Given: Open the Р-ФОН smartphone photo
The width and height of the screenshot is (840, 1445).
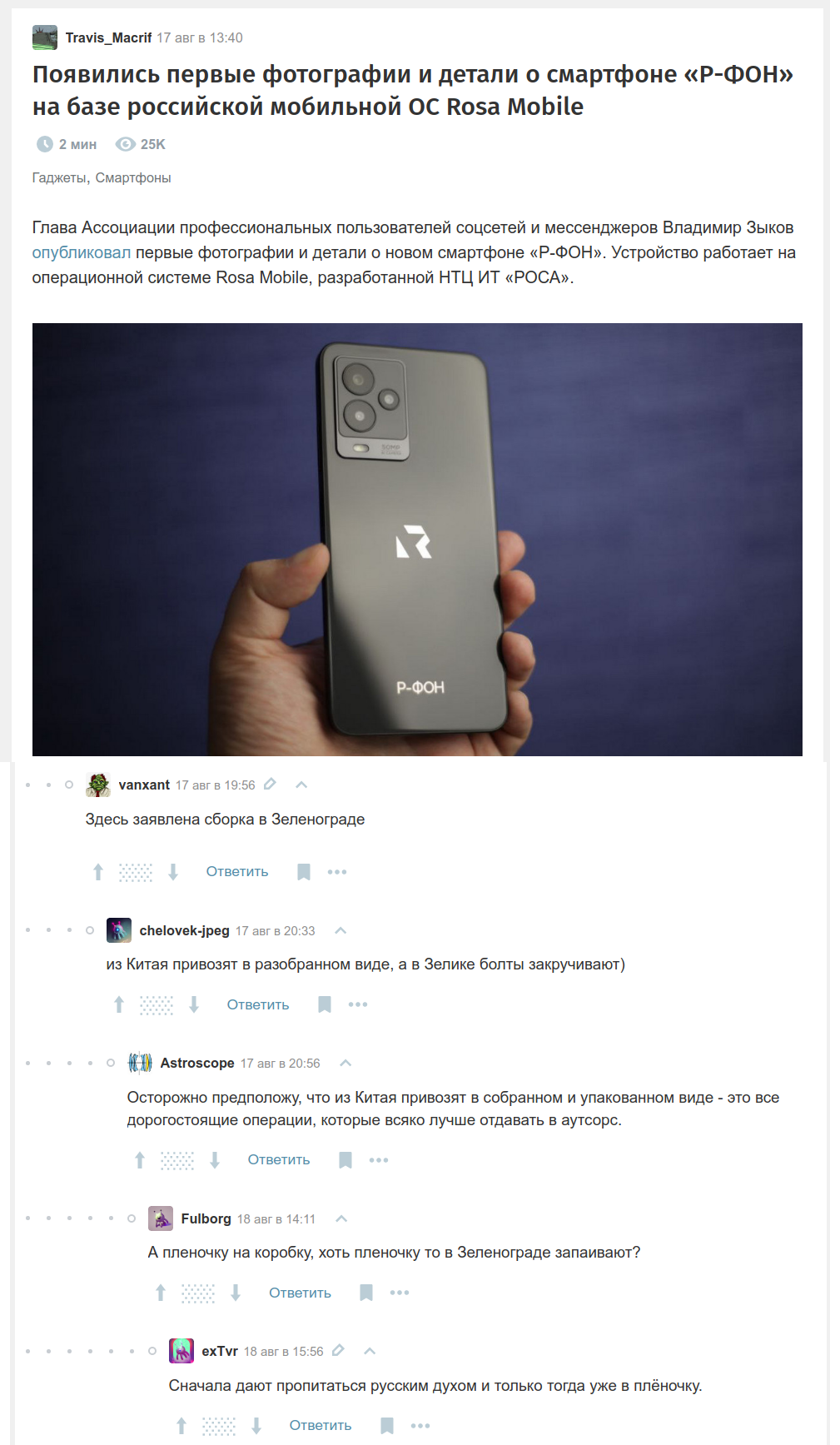Looking at the screenshot, I should click(417, 539).
